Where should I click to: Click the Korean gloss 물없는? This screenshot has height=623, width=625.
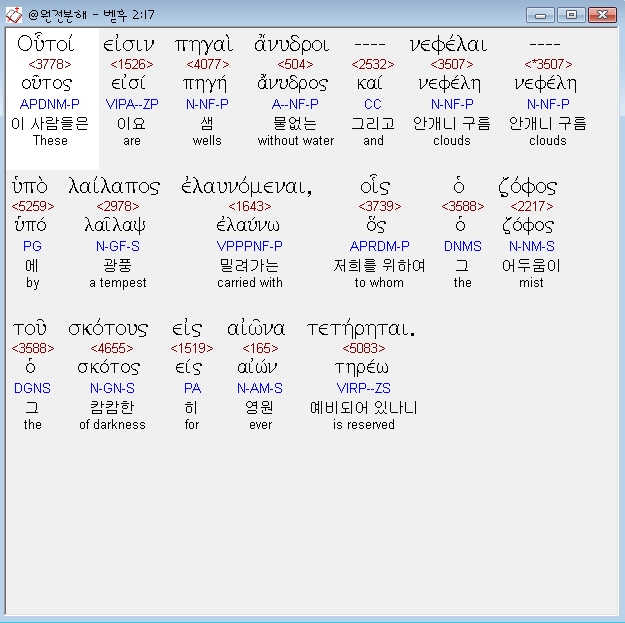tap(295, 124)
